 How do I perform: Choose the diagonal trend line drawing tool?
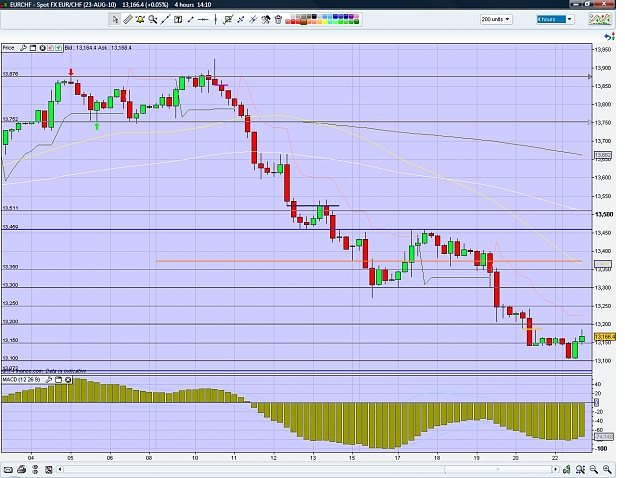coord(165,19)
